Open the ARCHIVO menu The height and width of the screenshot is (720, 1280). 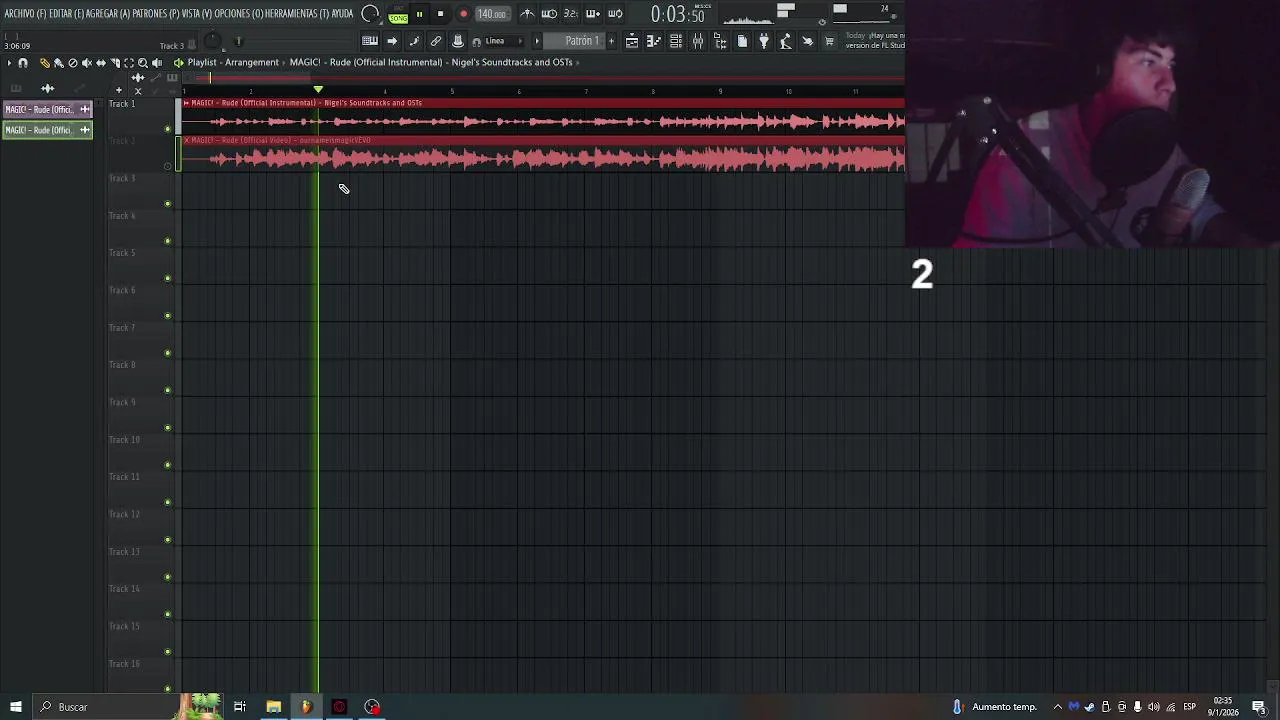24,14
